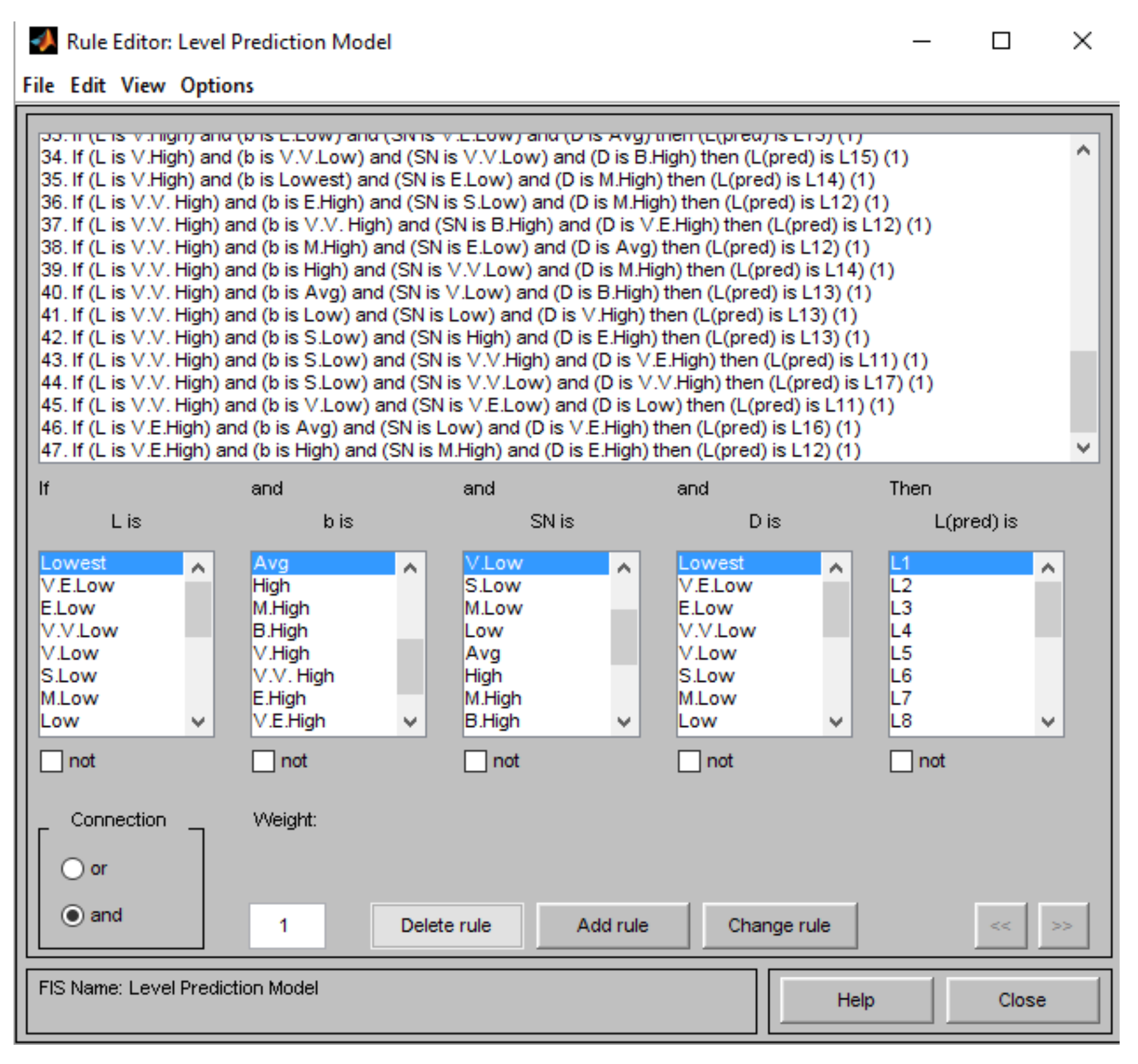Choose the 'and' connection radio button
This screenshot has width=1138, height=1064.
coord(73,915)
